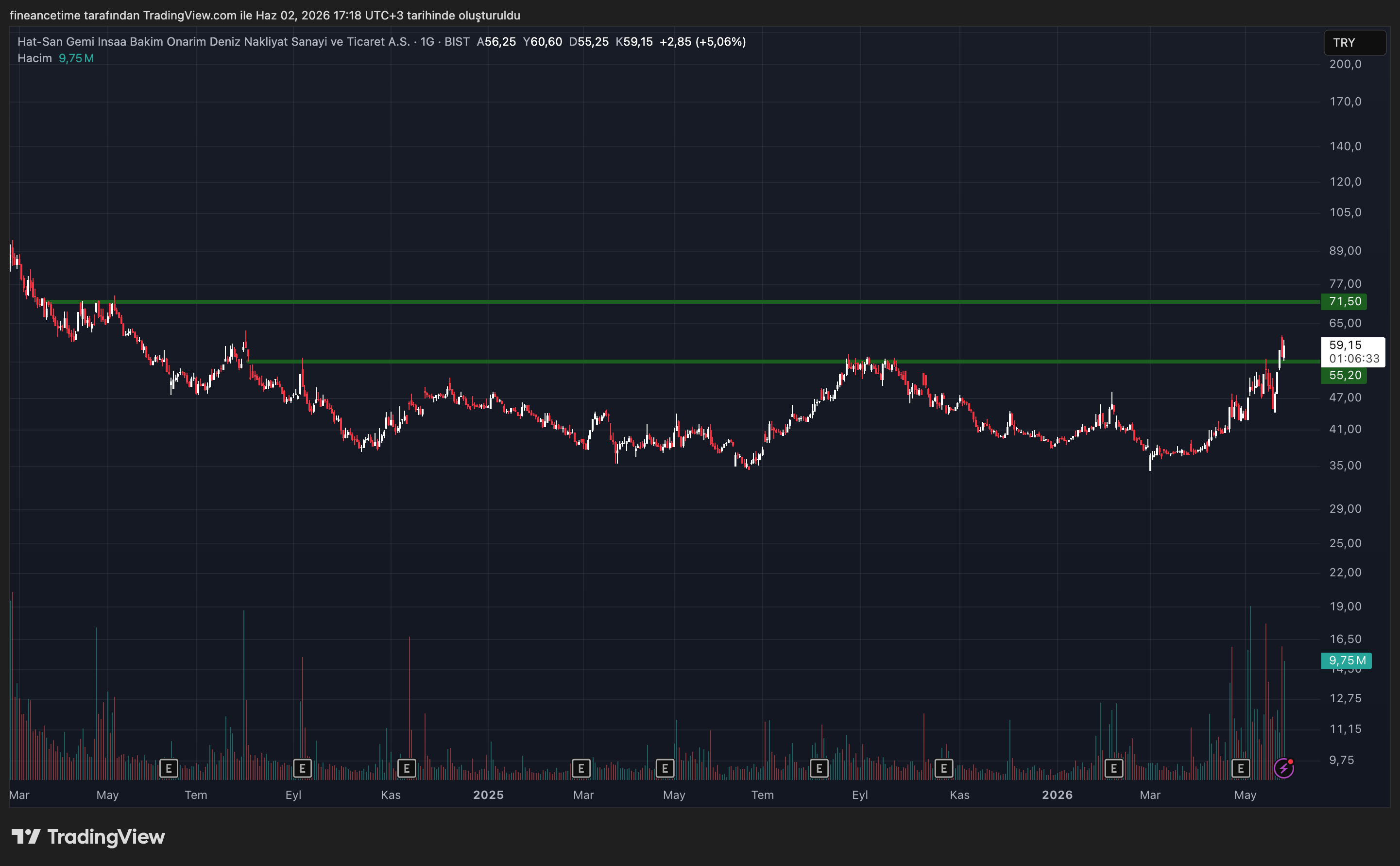Screen dimensions: 1400x866
Task: Click the 2025 year label on time axis
Action: tap(488, 795)
